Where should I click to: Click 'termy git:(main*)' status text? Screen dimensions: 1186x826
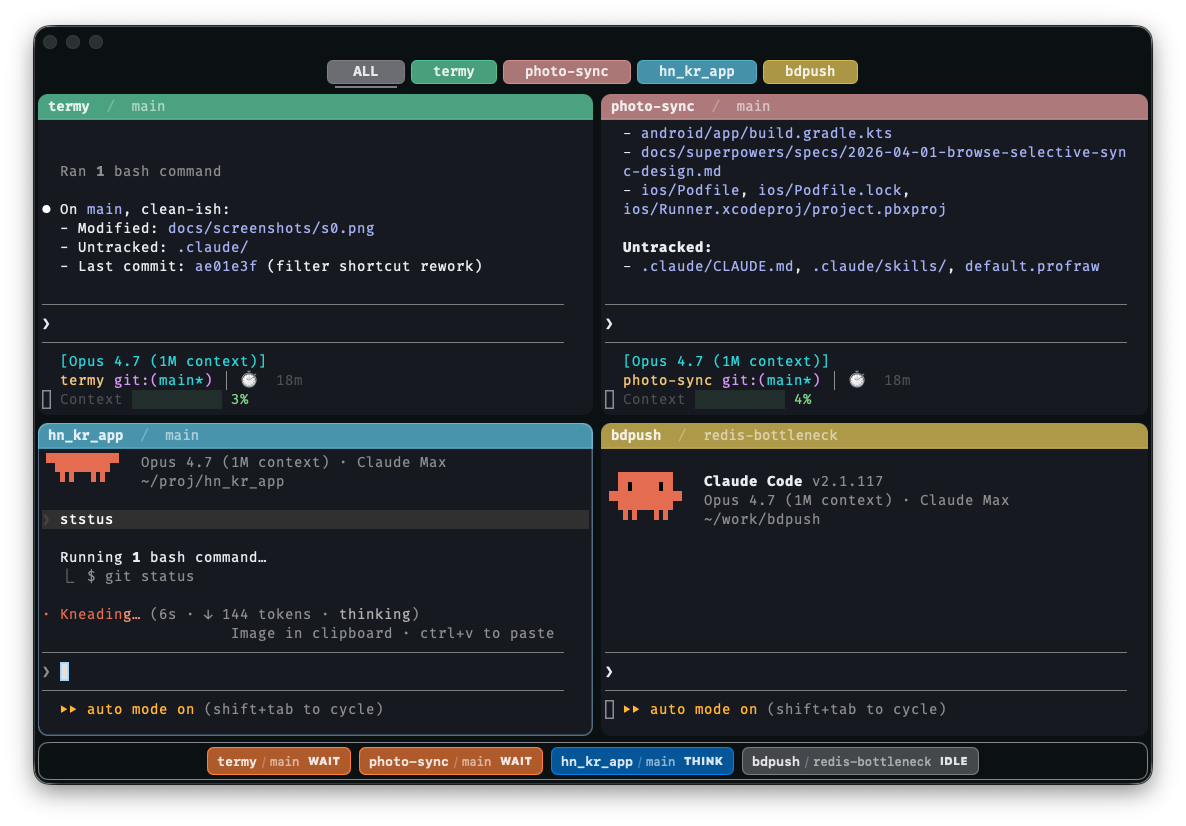tap(136, 380)
